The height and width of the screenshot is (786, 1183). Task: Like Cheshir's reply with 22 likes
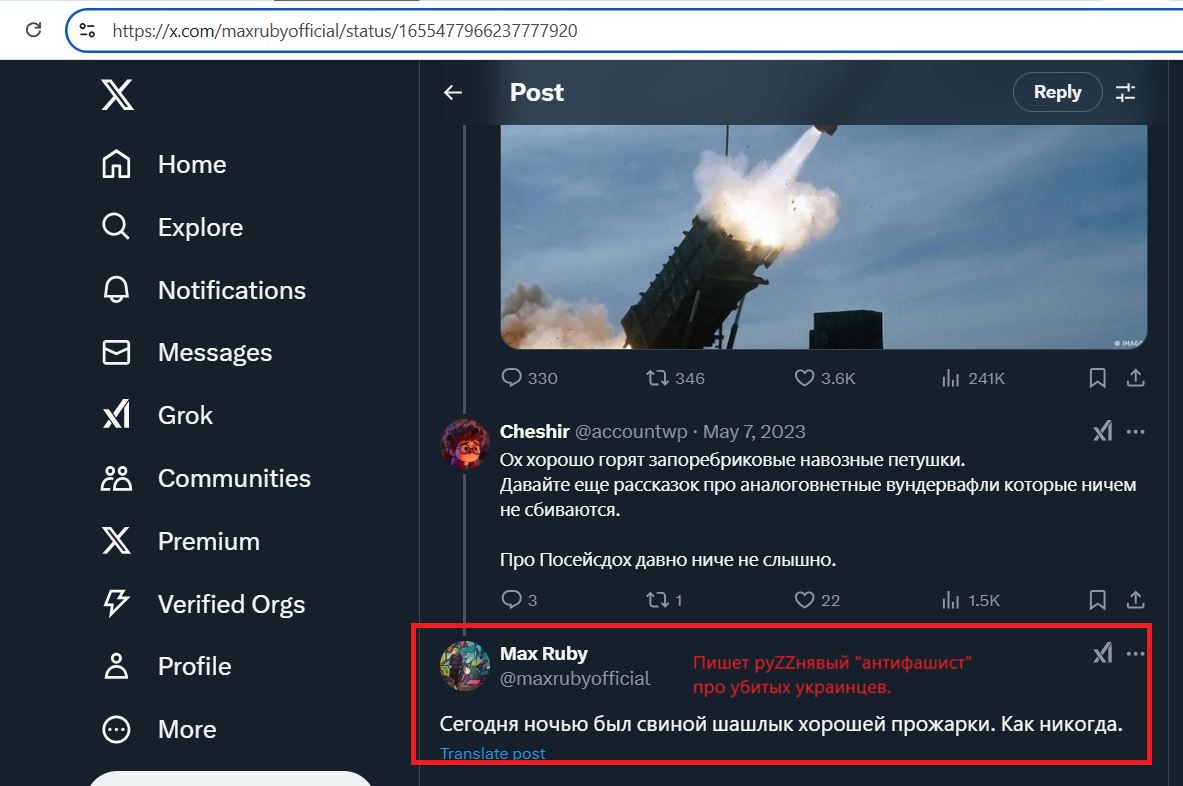coord(817,600)
